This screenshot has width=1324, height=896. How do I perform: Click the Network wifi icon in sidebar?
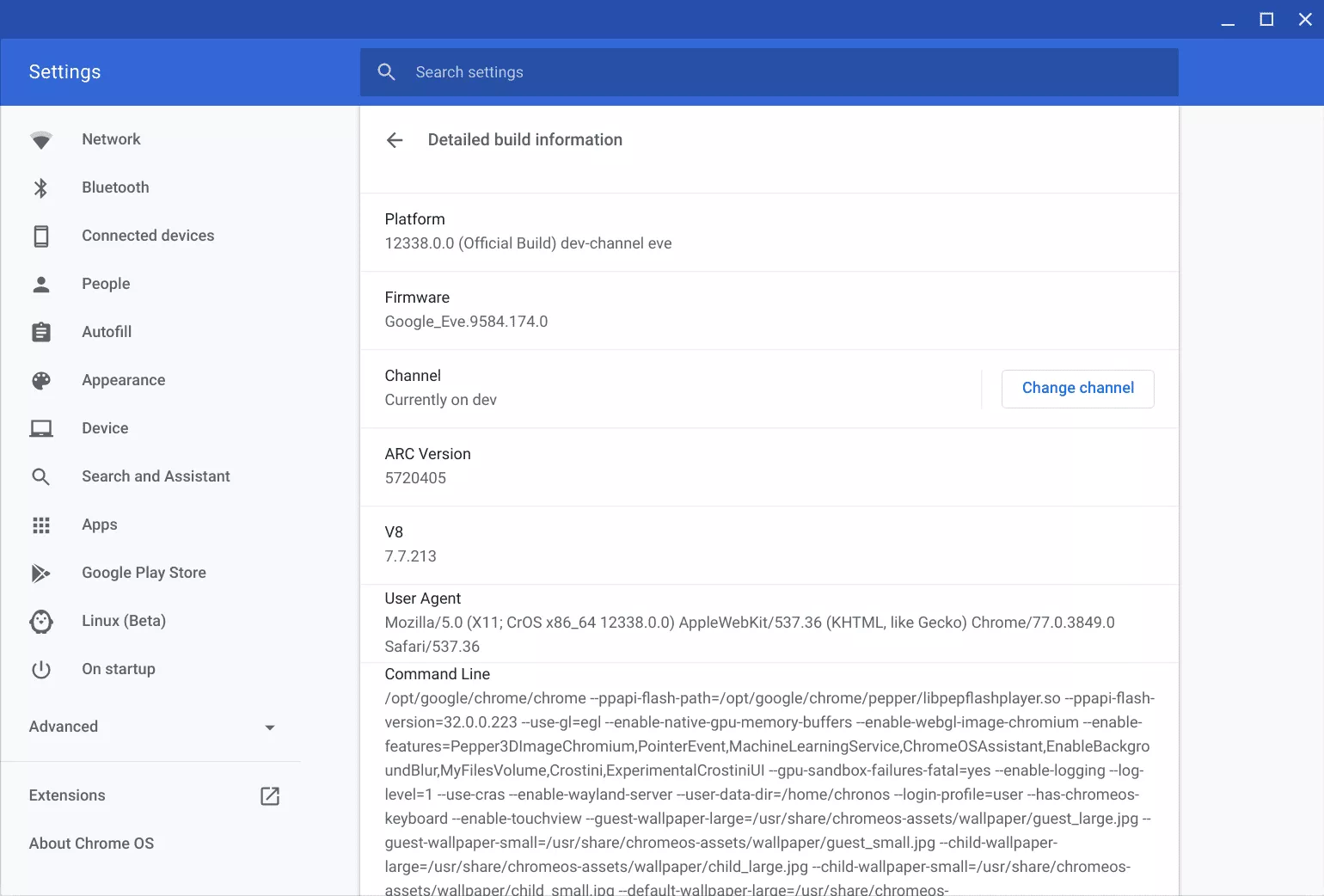coord(41,140)
